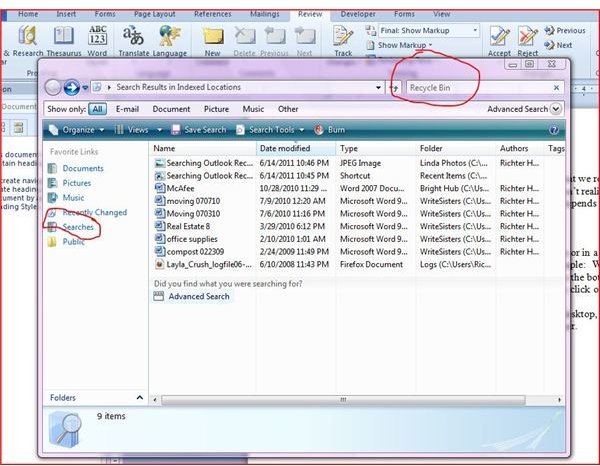The height and width of the screenshot is (466, 600).
Task: Click Track Changes icon in Word
Action: click(343, 36)
